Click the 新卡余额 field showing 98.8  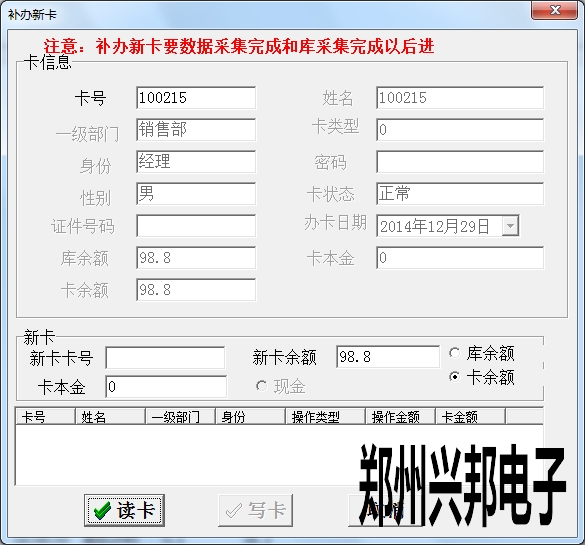[x=388, y=357]
